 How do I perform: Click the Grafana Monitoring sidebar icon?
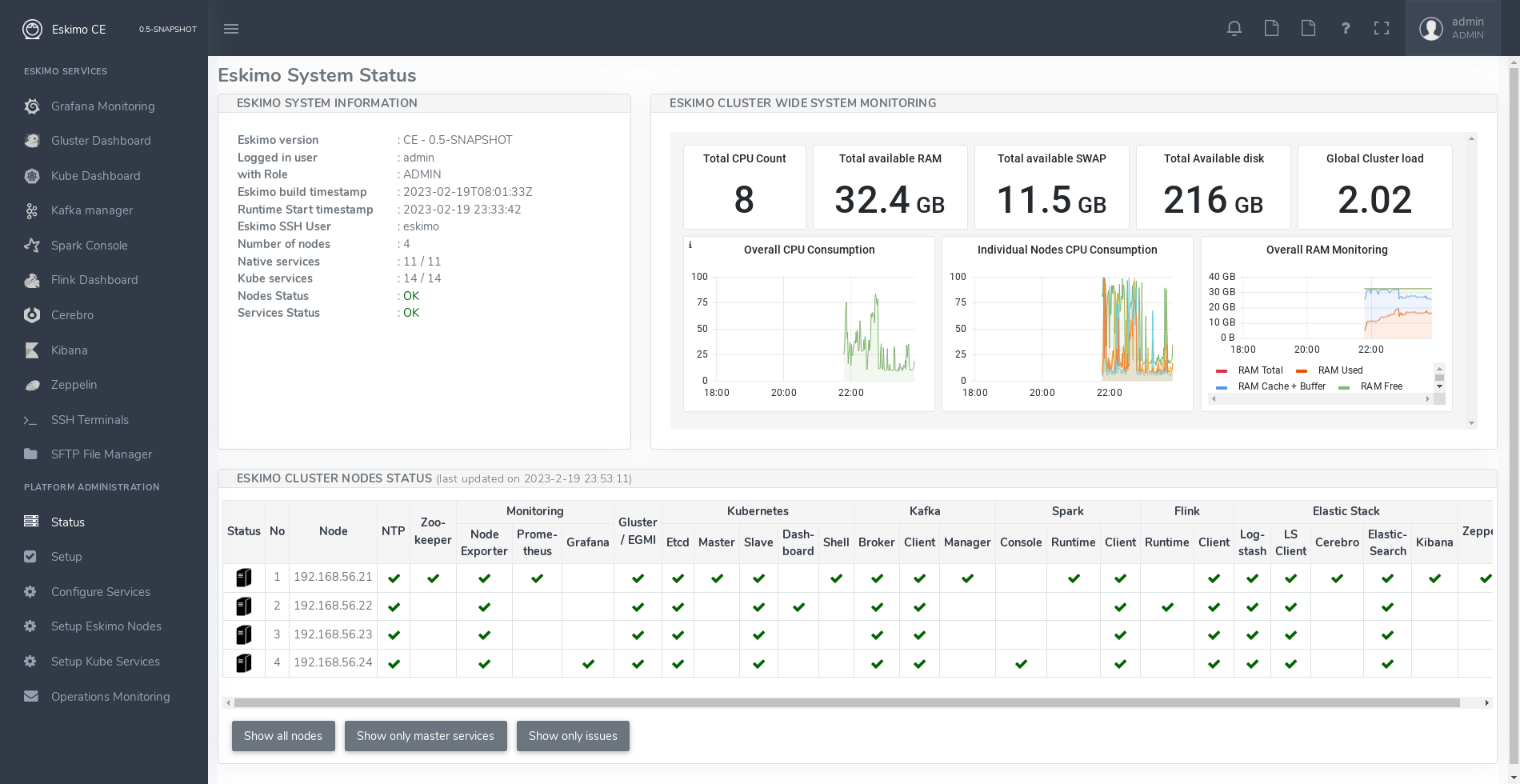tap(31, 106)
